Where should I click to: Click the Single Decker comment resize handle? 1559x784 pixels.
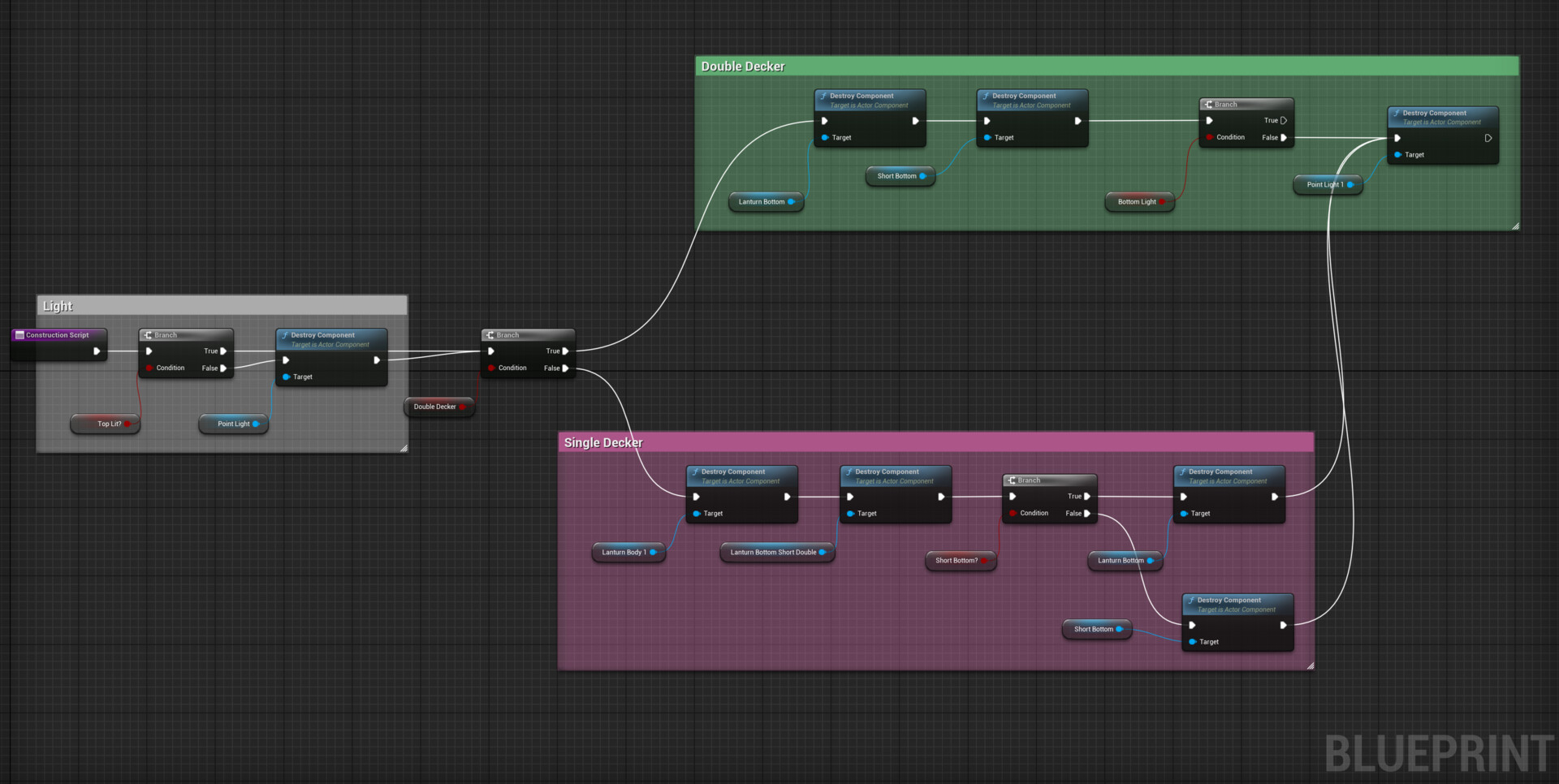1310,666
